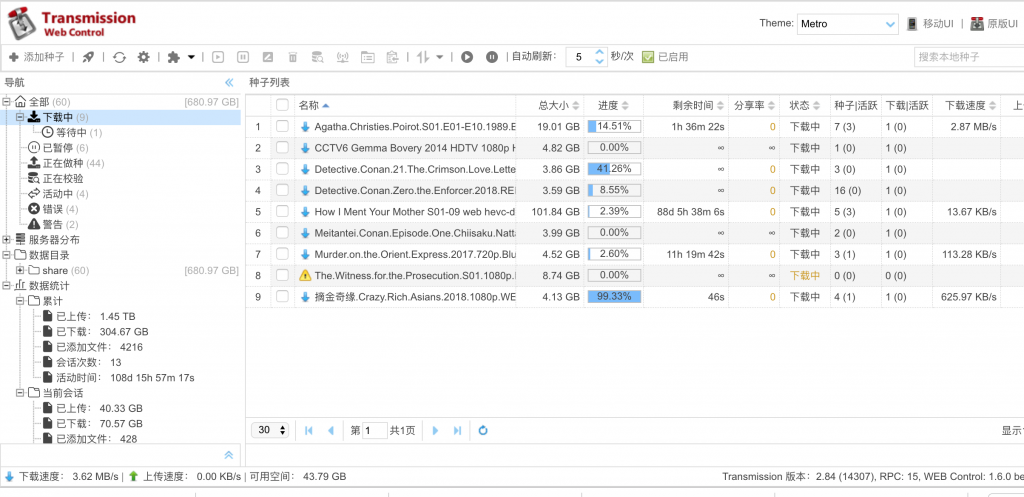
Task: Check the Agatha.Christies.Poirot row checkbox
Action: coord(282,127)
